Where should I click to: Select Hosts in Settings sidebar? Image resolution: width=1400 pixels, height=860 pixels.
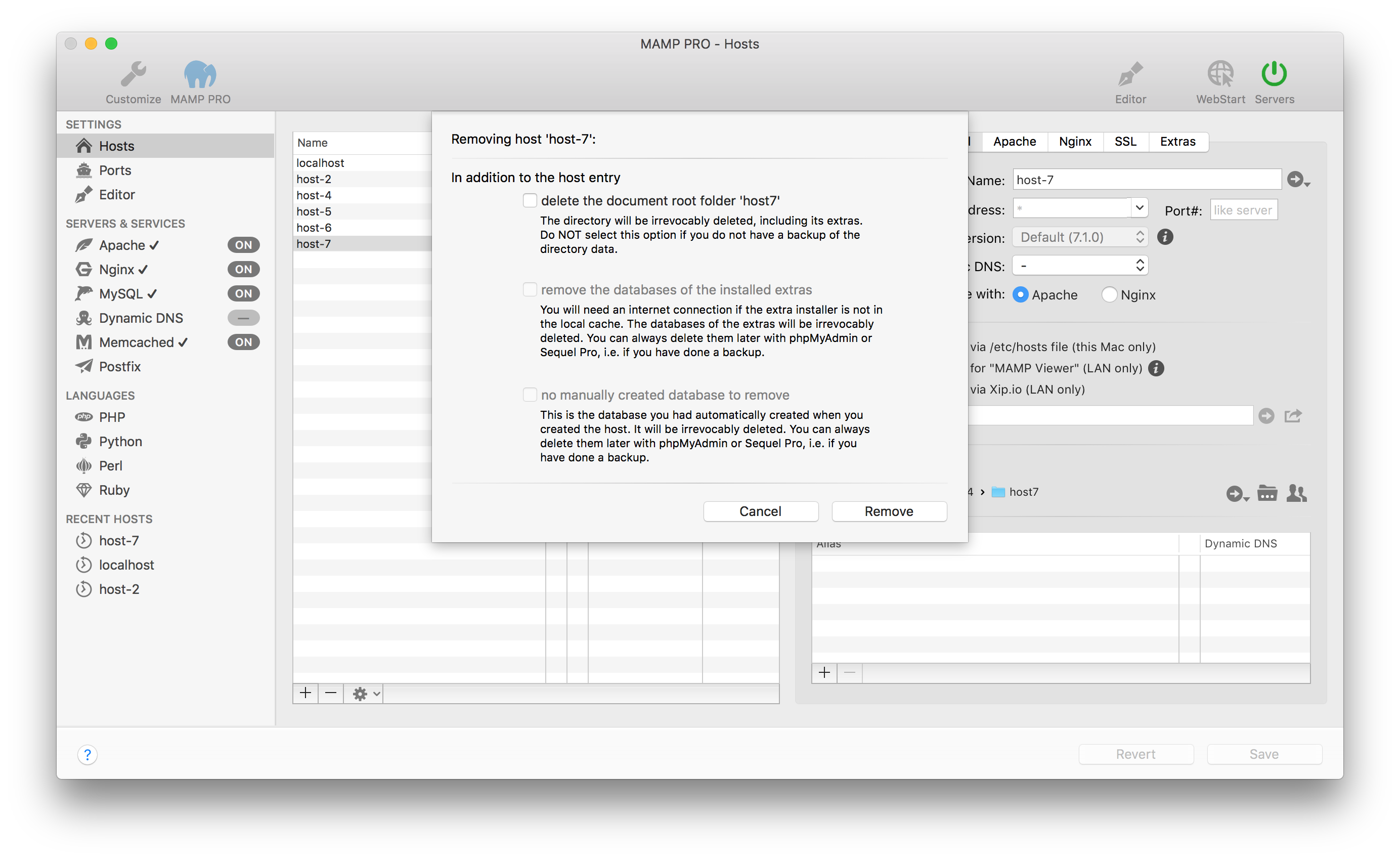point(165,146)
